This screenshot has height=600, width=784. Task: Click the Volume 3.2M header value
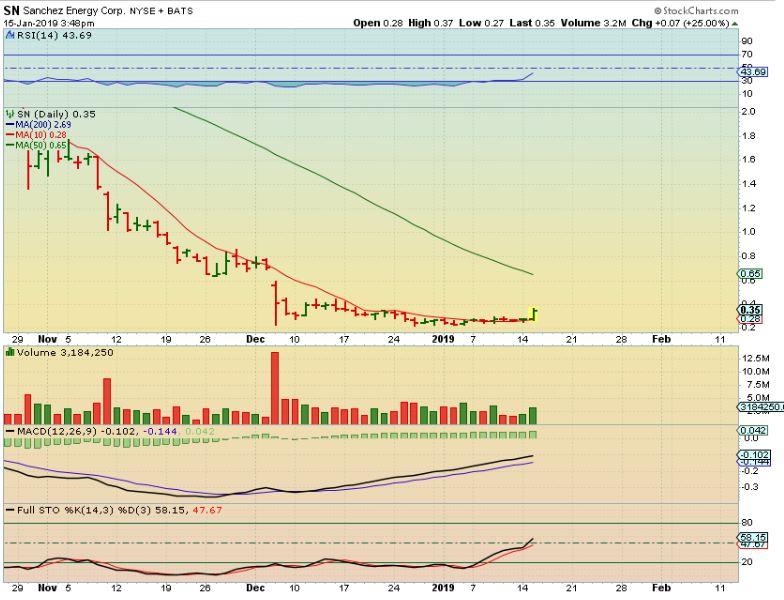[594, 23]
